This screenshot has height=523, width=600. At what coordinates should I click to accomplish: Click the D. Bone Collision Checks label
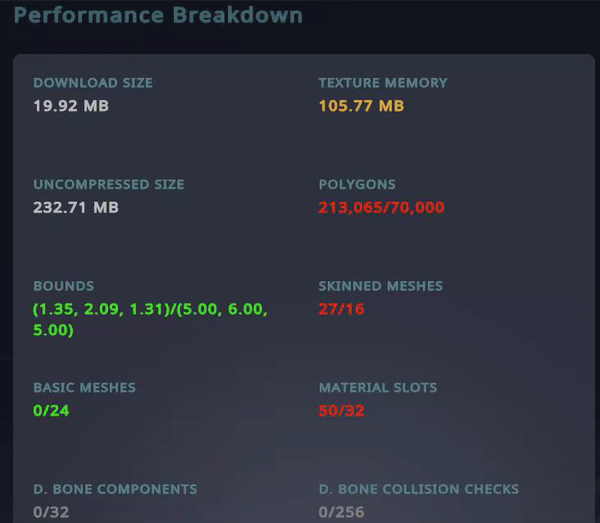tap(419, 490)
